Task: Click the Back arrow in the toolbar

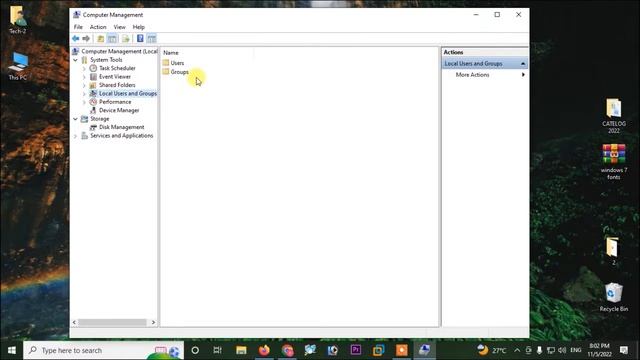Action: click(76, 38)
